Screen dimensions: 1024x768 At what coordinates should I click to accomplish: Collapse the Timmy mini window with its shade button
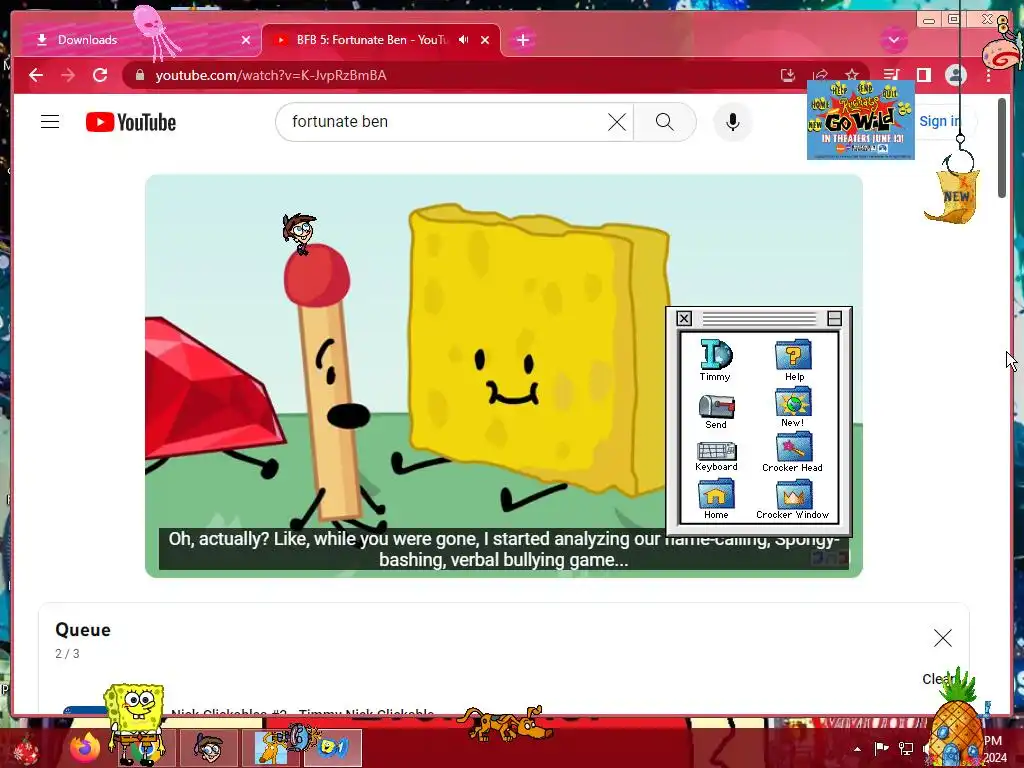835,318
